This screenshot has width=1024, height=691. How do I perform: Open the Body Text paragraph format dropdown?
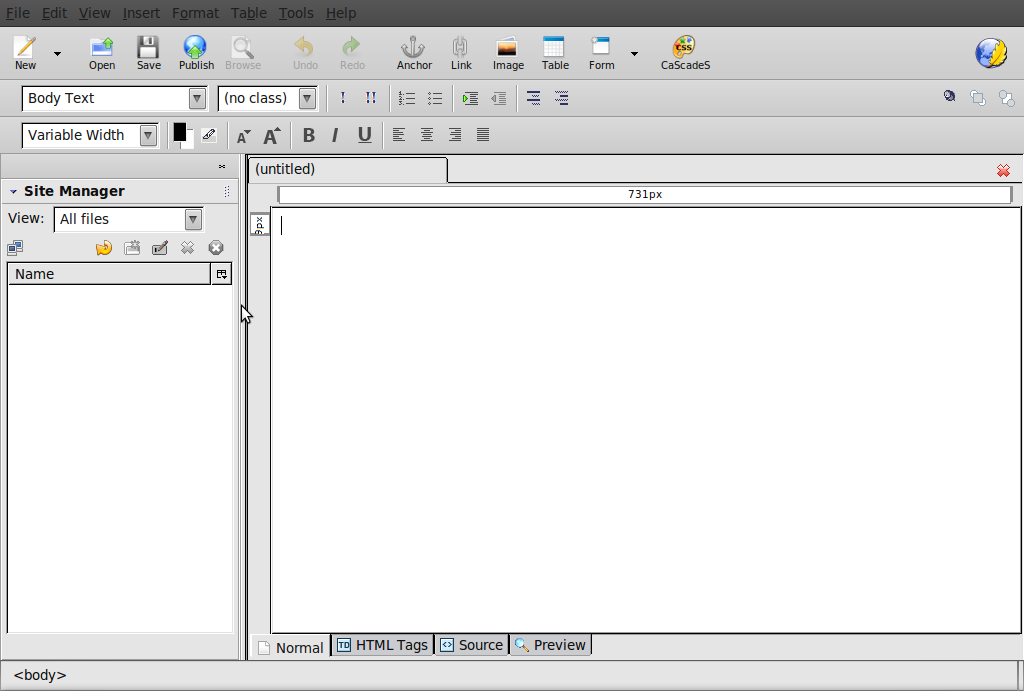pyautogui.click(x=114, y=98)
